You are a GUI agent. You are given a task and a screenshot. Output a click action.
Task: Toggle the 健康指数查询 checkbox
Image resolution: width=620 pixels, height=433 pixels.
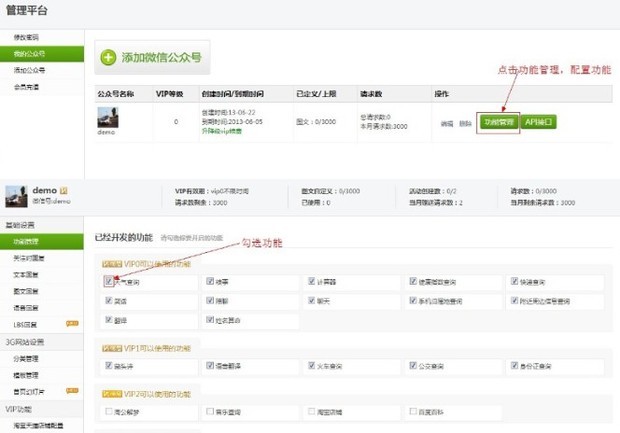(x=413, y=281)
